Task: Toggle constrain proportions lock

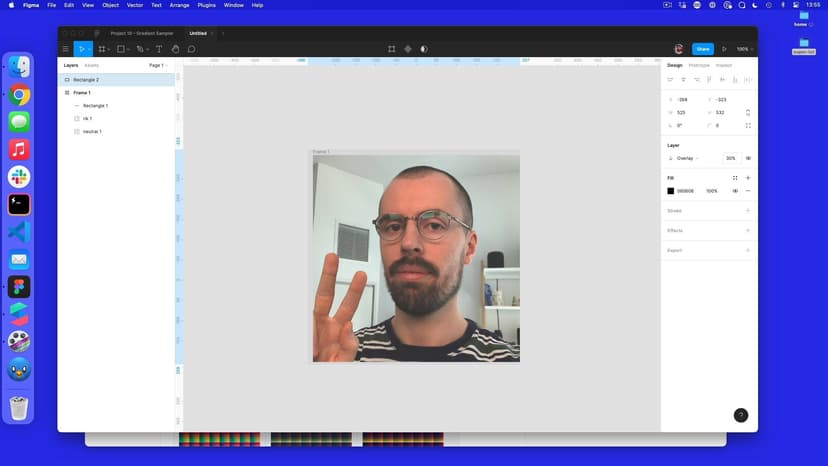Action: [748, 113]
